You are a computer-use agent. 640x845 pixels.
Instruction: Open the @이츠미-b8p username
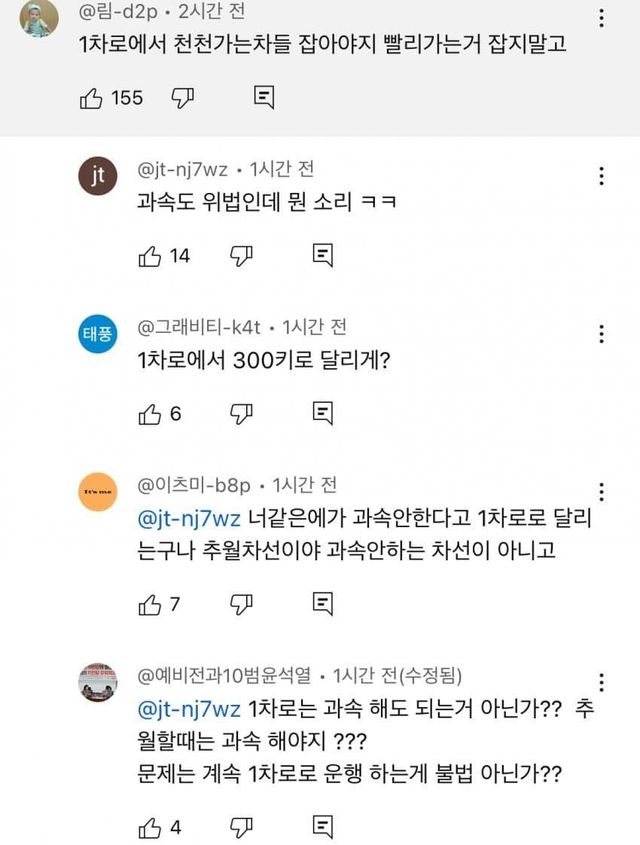[193, 485]
